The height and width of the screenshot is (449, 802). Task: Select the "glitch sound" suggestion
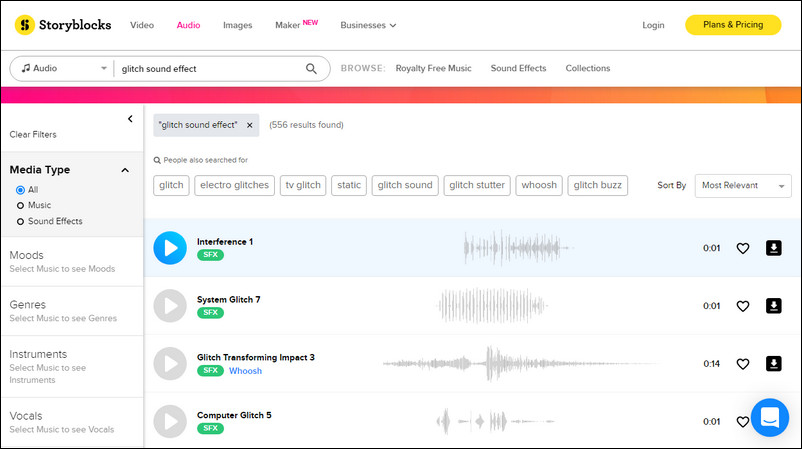[405, 185]
